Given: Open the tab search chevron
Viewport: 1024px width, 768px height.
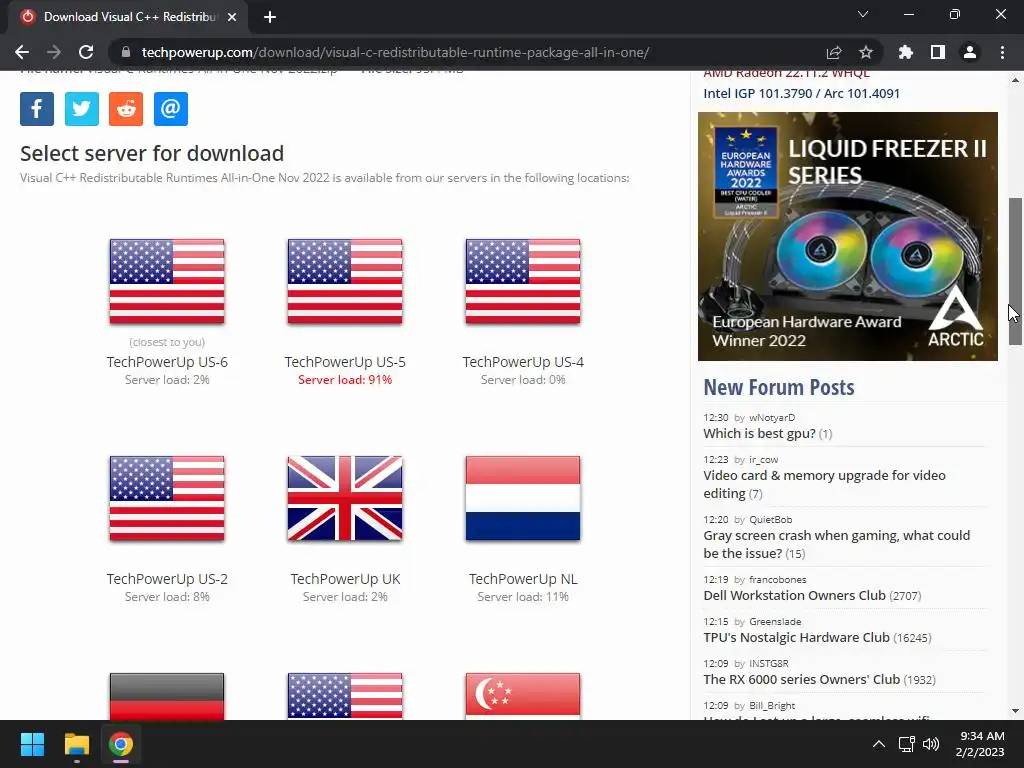Looking at the screenshot, I should [863, 14].
